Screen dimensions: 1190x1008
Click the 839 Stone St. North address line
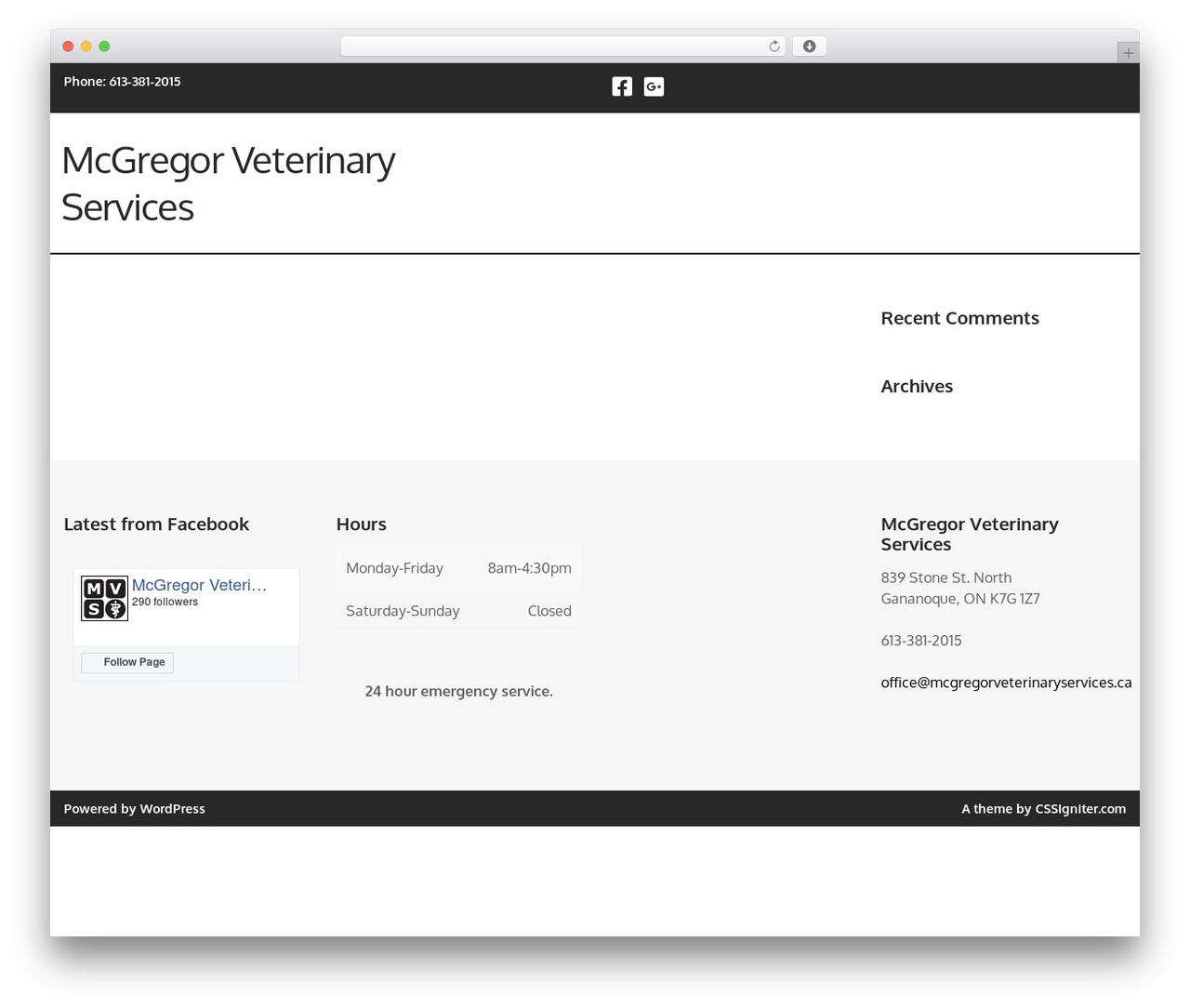point(946,577)
